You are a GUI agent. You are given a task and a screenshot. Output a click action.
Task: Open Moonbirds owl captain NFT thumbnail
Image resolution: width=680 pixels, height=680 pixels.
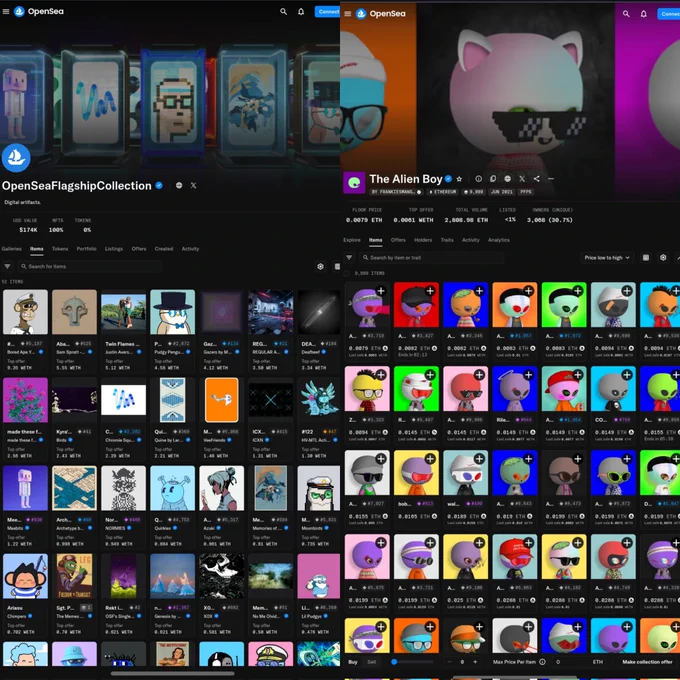[x=319, y=488]
